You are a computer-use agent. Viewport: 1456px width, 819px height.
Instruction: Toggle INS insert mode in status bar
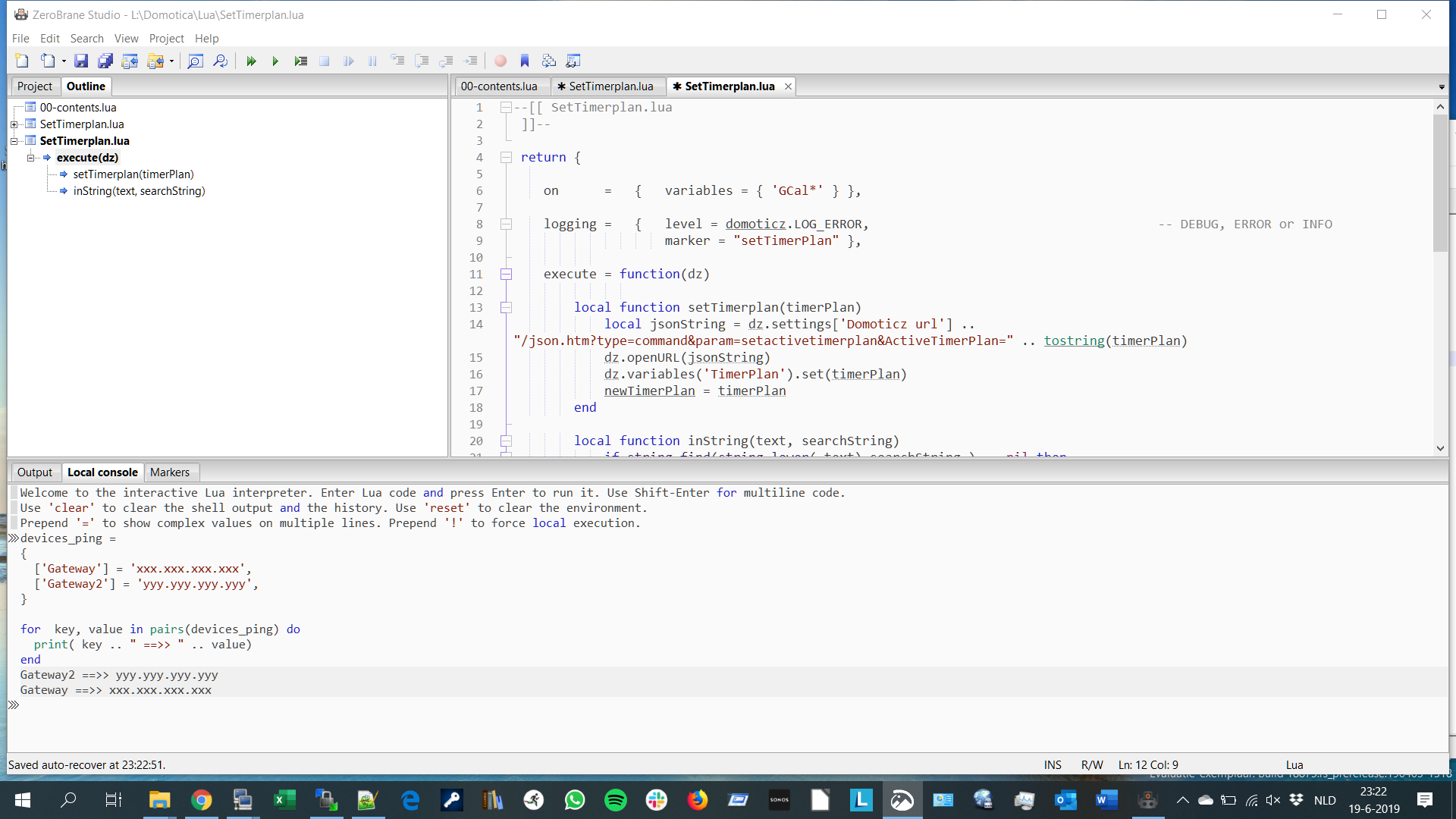[1052, 764]
